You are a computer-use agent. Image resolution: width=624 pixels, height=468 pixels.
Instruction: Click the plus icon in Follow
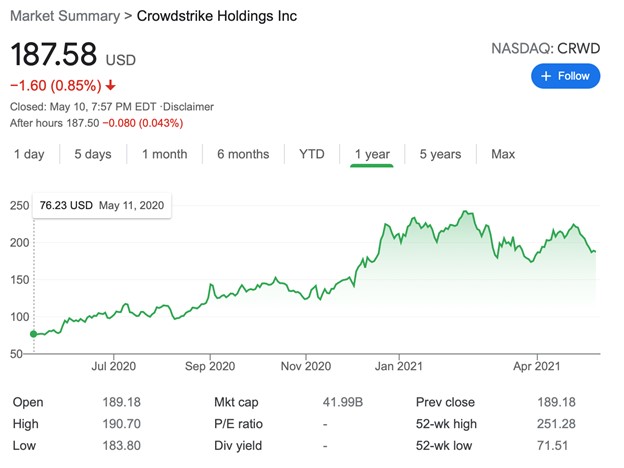coord(545,76)
